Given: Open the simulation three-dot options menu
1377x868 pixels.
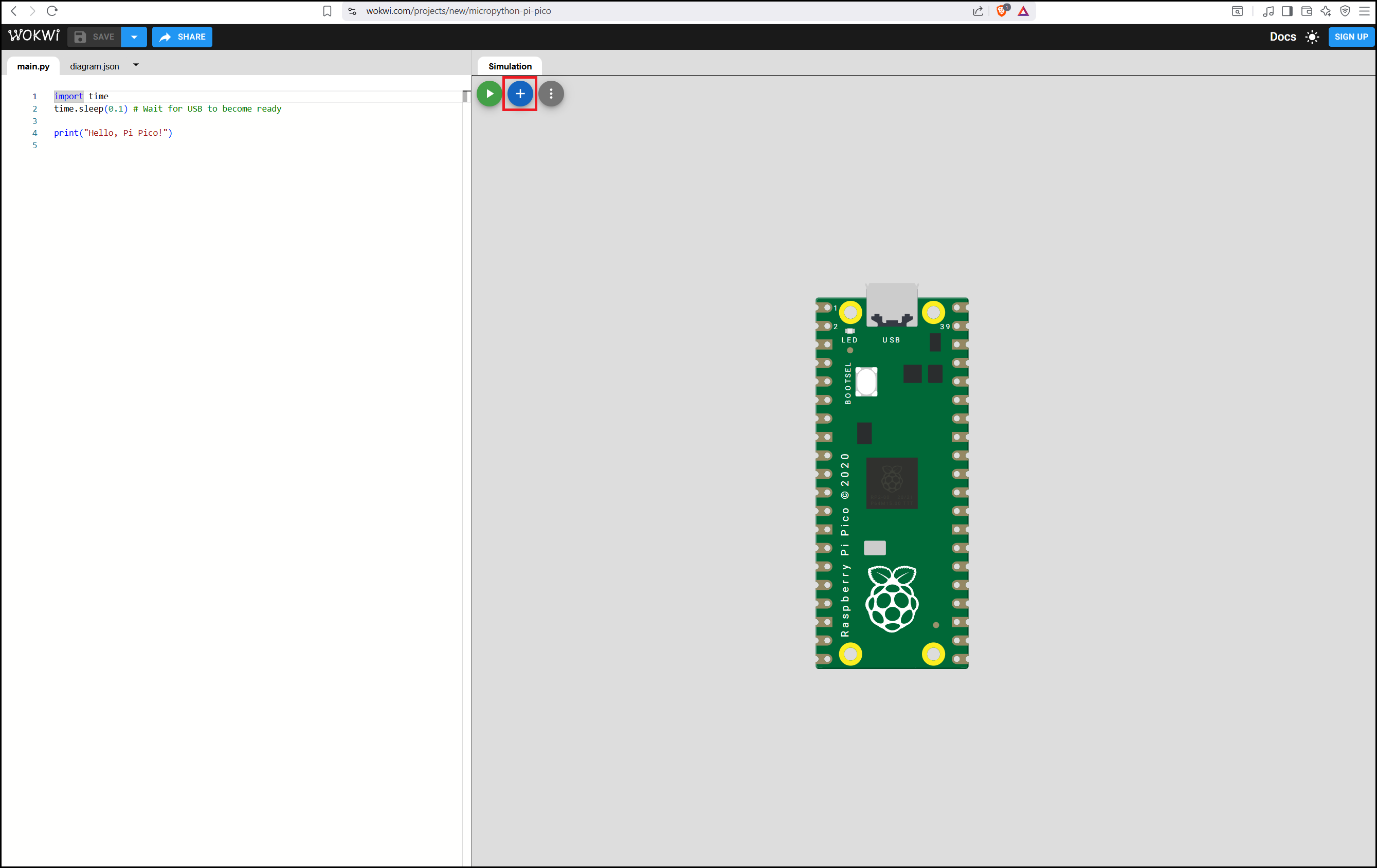Looking at the screenshot, I should pos(551,94).
